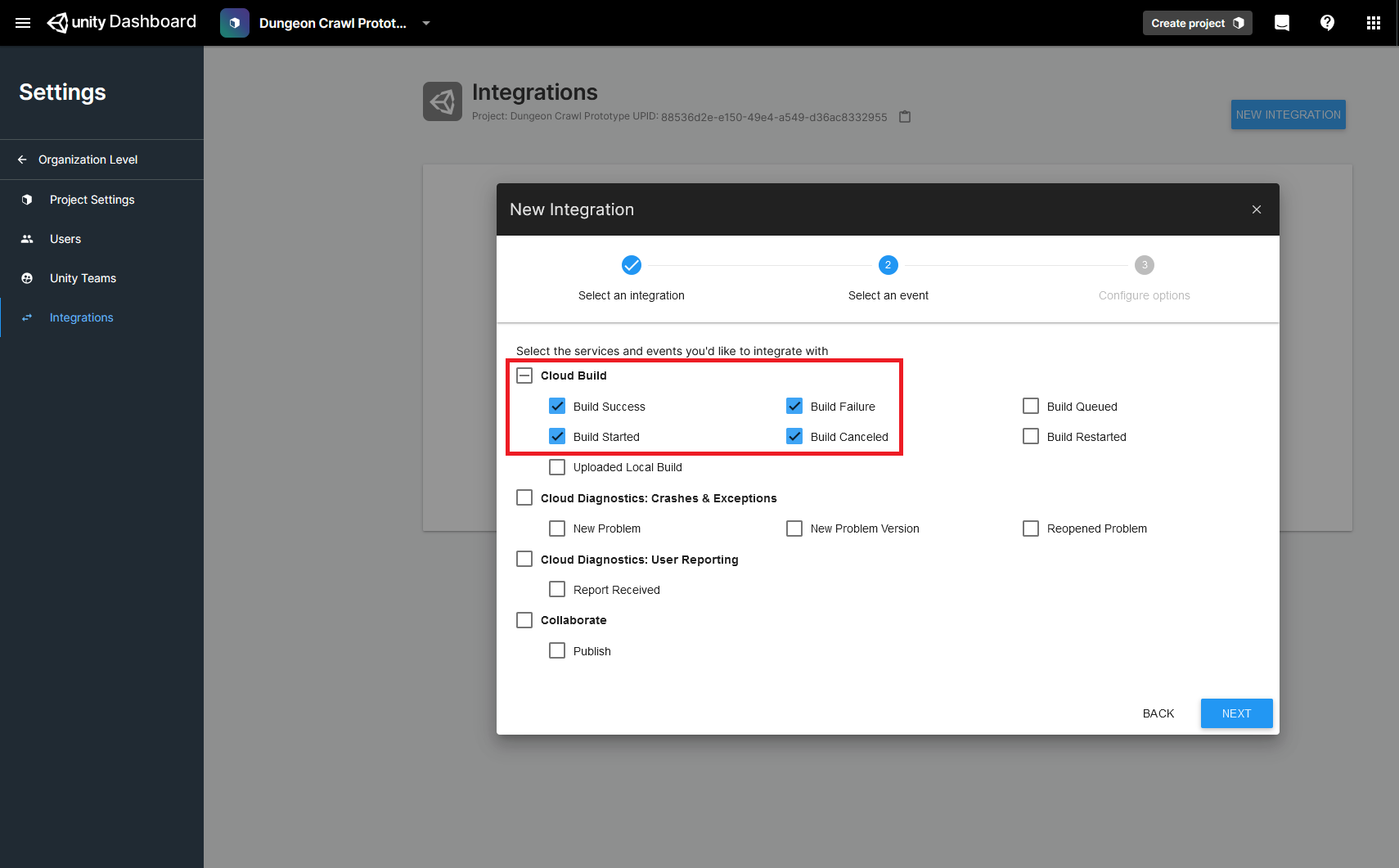Check the Report Received checkbox

557,589
